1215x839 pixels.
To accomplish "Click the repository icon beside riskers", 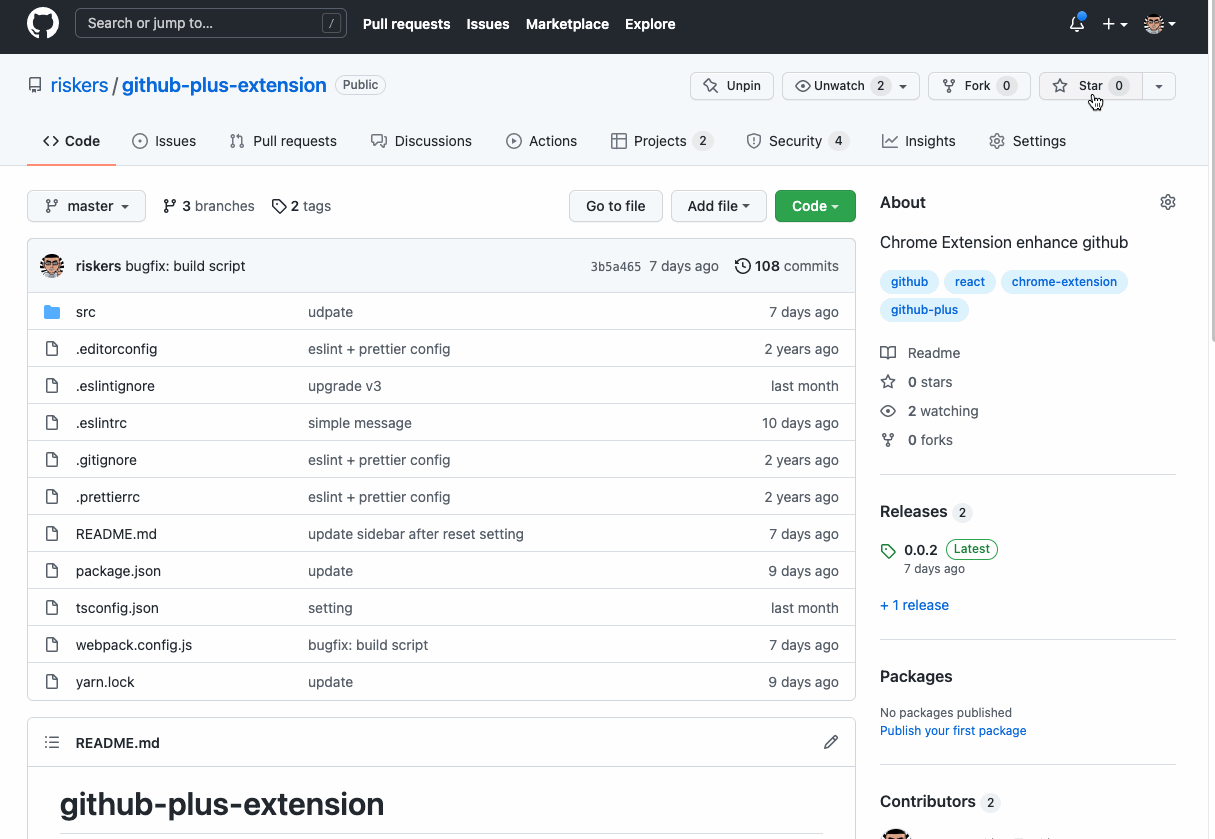I will 35,86.
